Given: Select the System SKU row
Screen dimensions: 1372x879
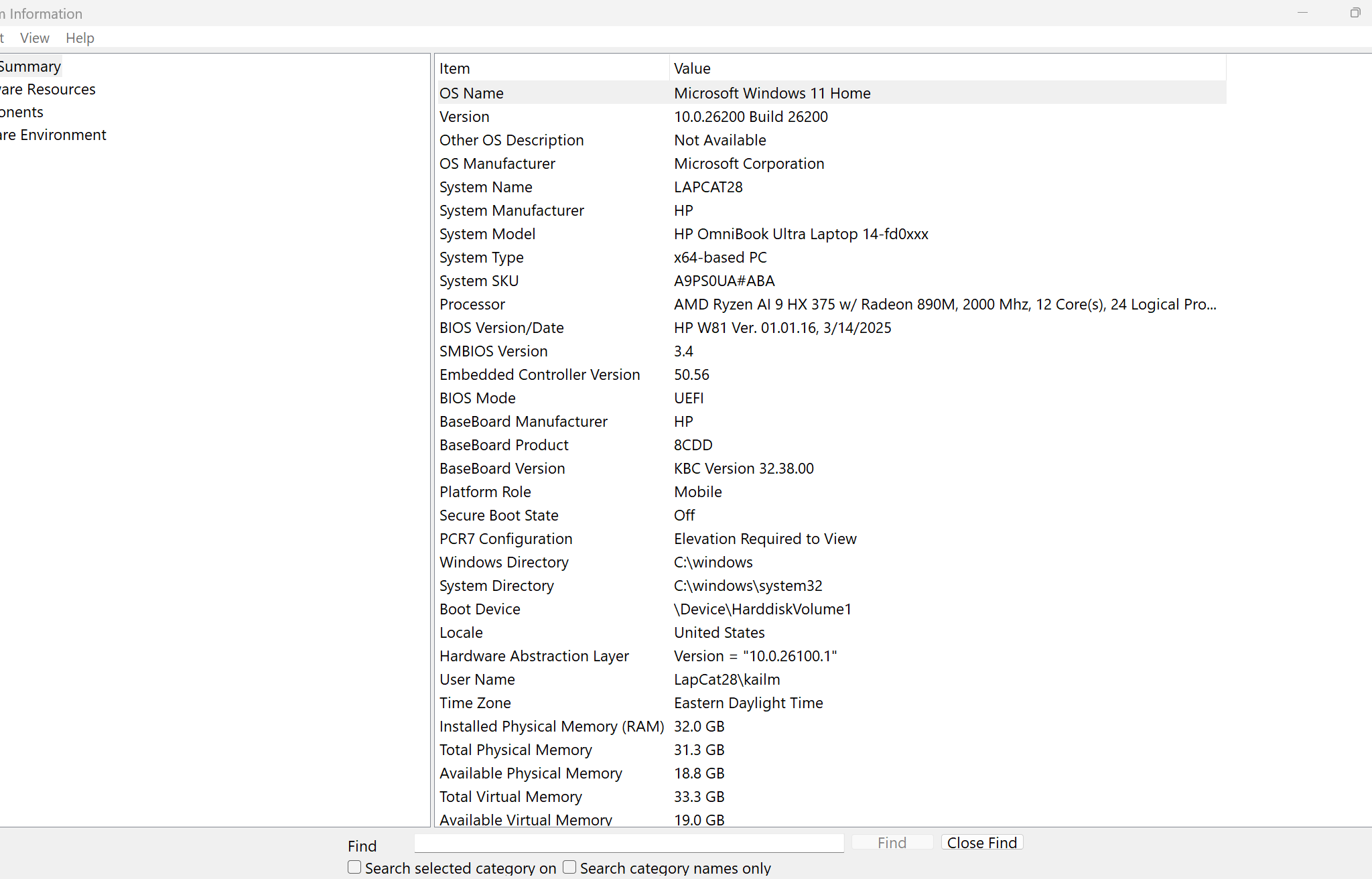Looking at the screenshot, I should coord(832,281).
